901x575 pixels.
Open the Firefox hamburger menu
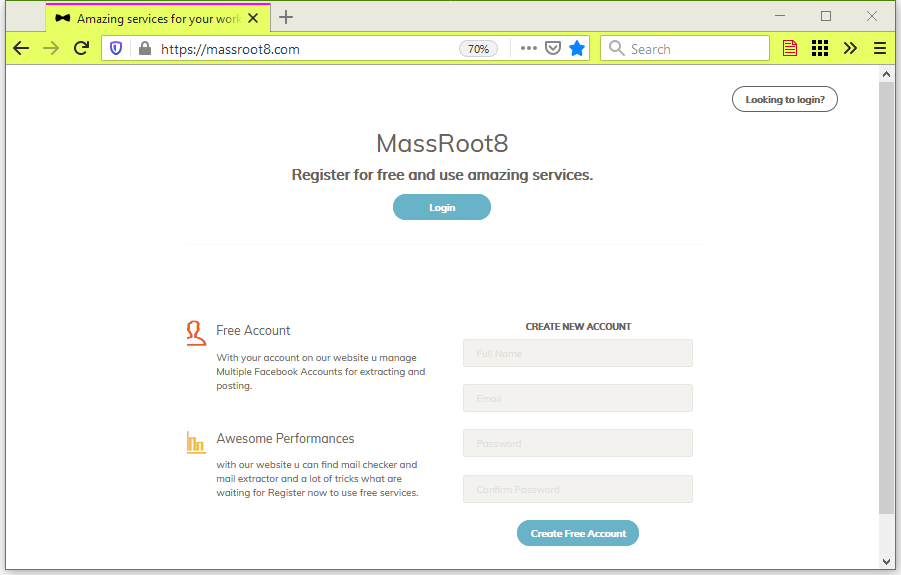(880, 48)
